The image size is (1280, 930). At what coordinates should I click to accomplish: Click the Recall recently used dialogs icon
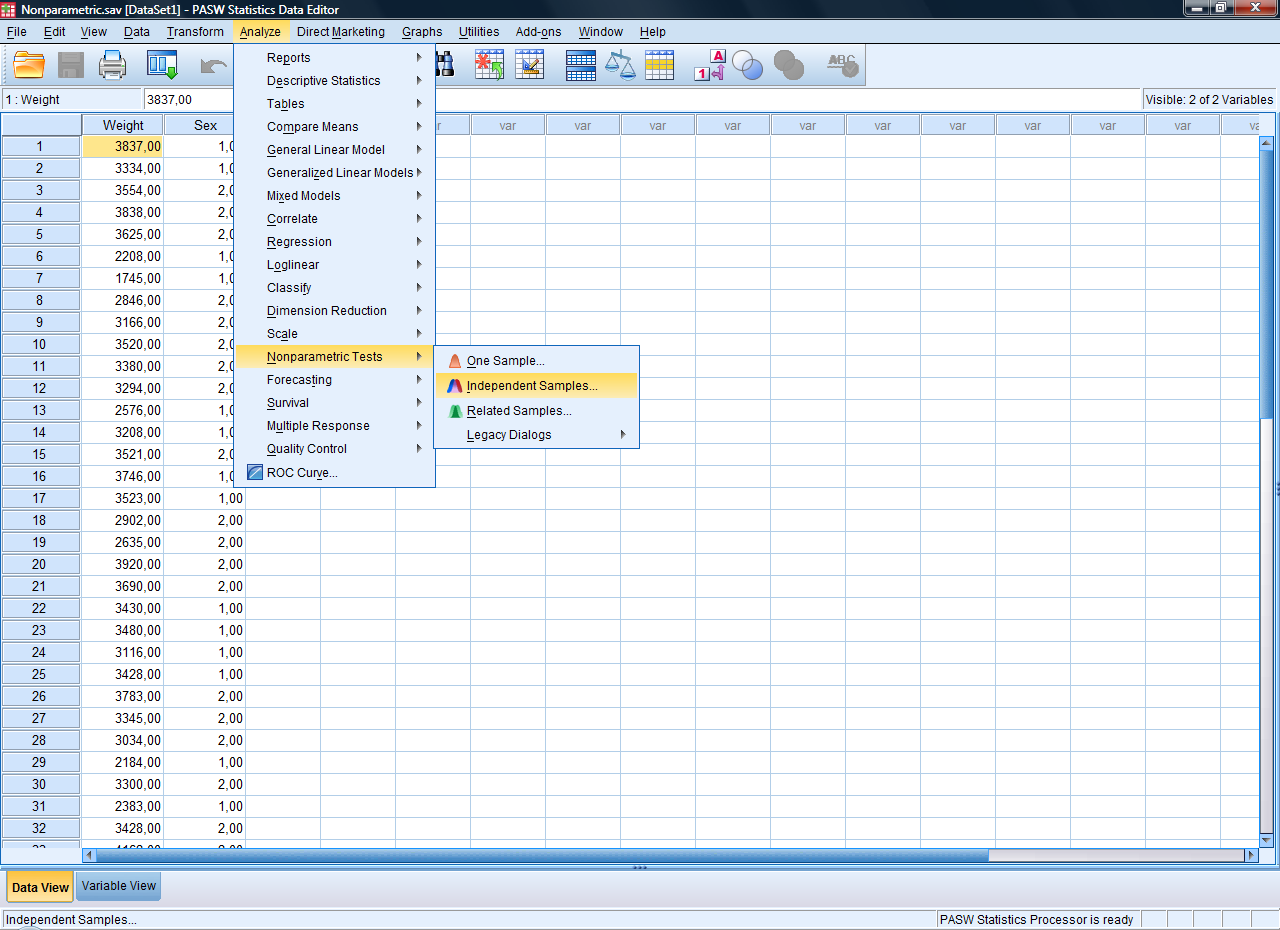click(x=162, y=66)
